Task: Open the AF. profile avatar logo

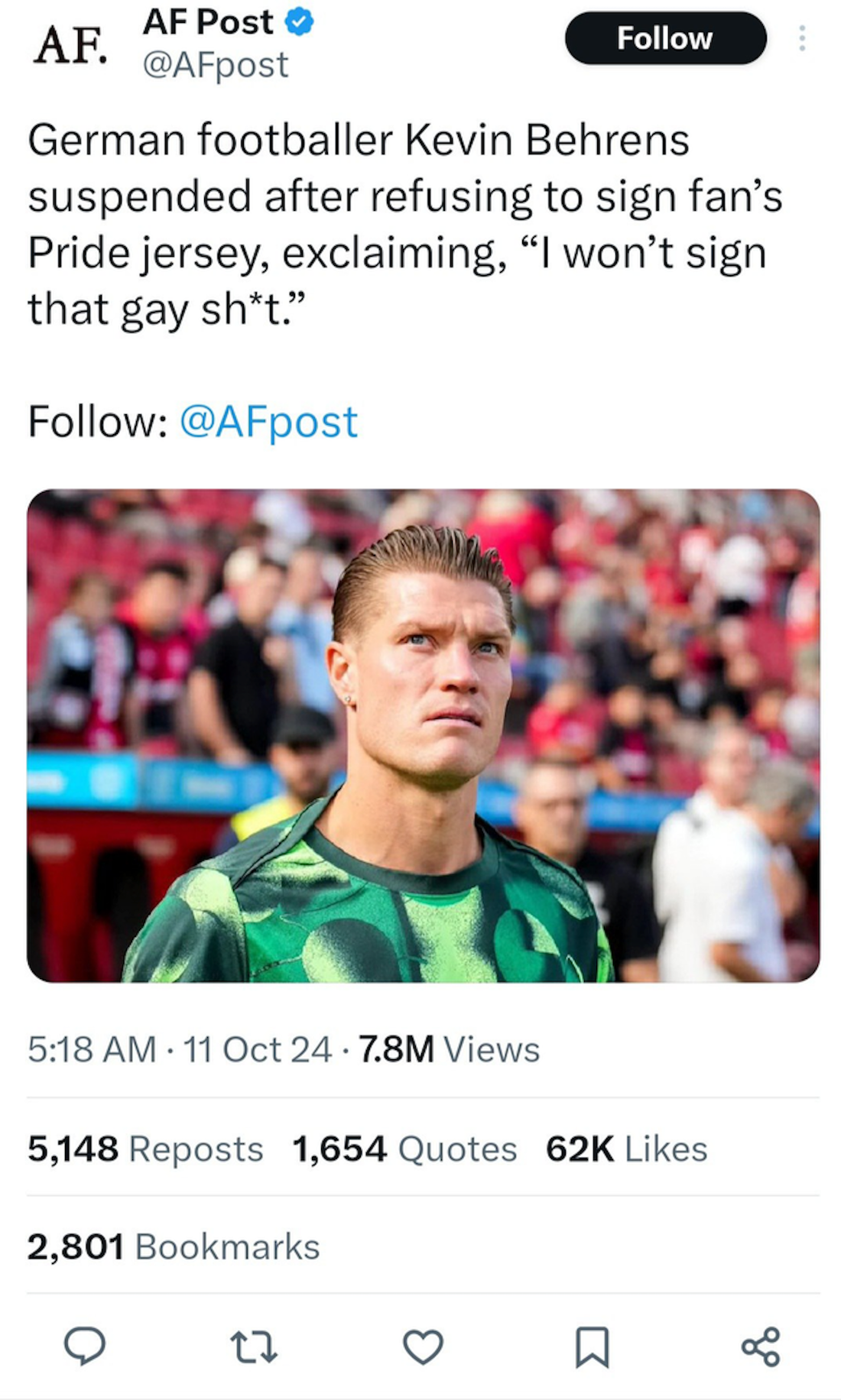Action: pyautogui.click(x=70, y=45)
